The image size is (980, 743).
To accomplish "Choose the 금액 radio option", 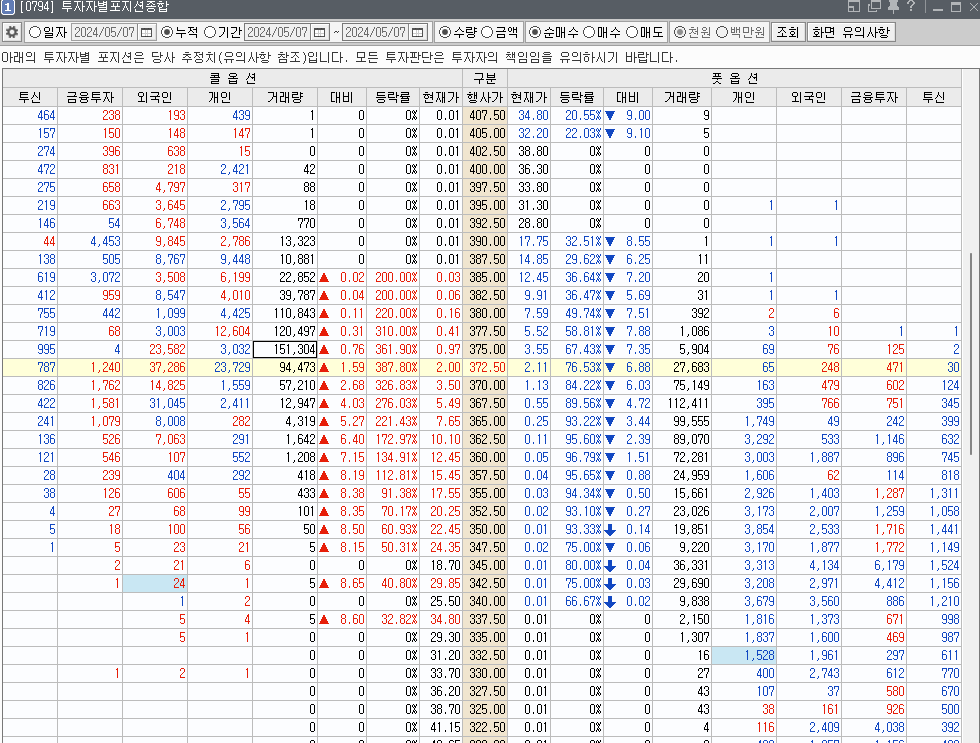I will (487, 32).
